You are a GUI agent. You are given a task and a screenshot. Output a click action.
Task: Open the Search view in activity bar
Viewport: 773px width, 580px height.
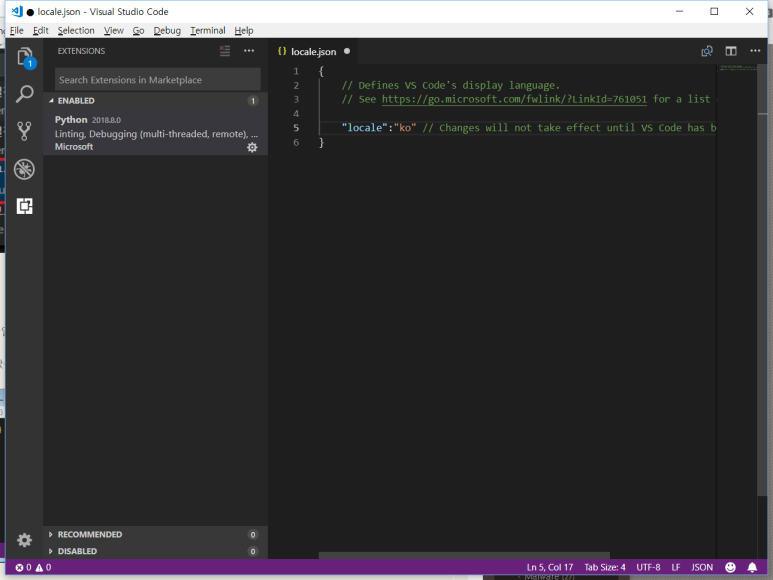point(25,94)
